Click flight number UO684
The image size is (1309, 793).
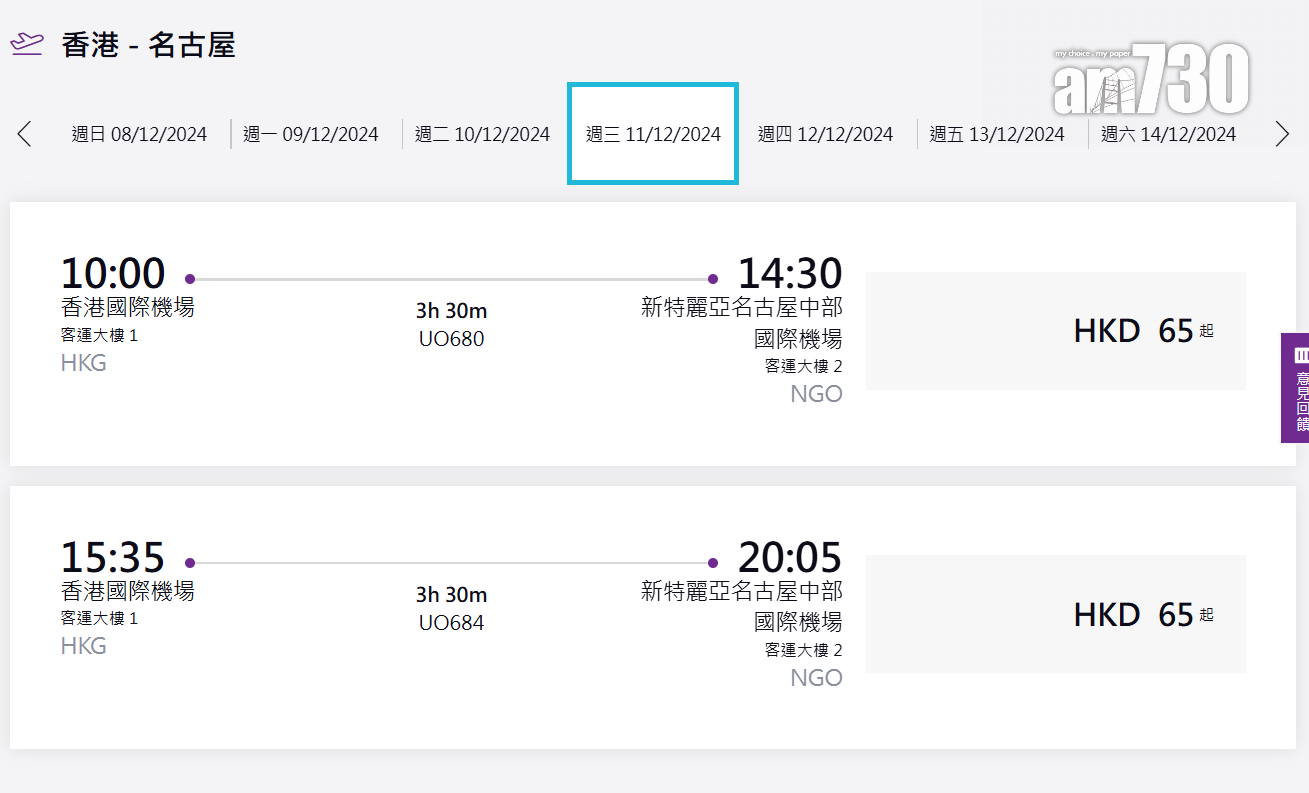pyautogui.click(x=451, y=623)
